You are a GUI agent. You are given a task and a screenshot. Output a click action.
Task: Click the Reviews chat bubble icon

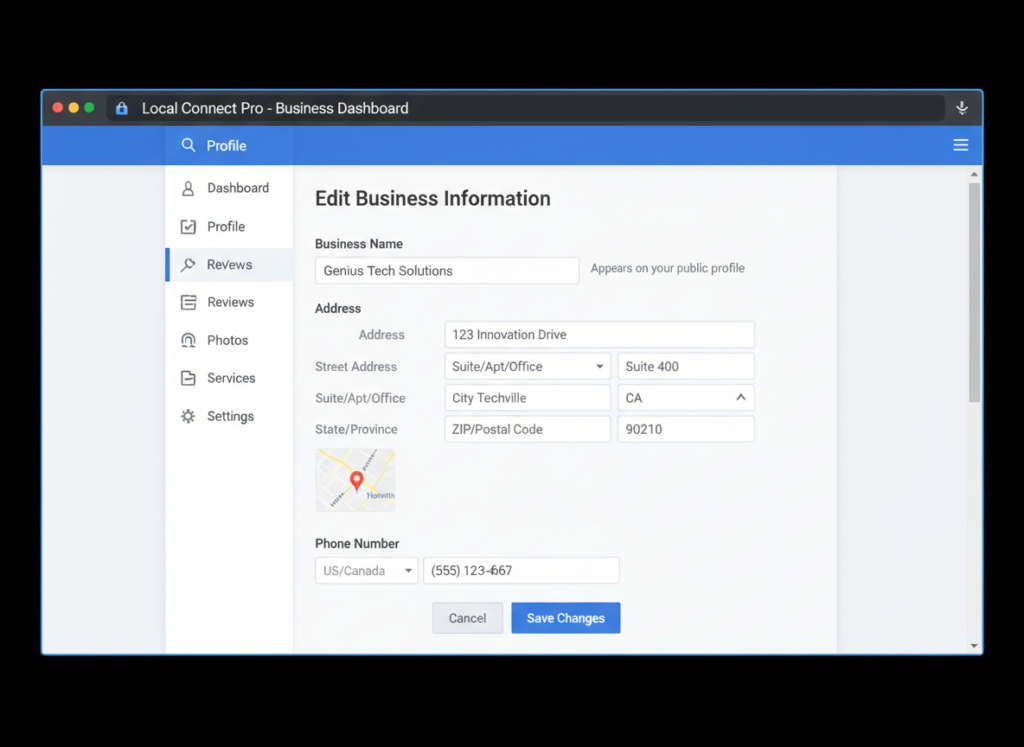click(x=189, y=302)
